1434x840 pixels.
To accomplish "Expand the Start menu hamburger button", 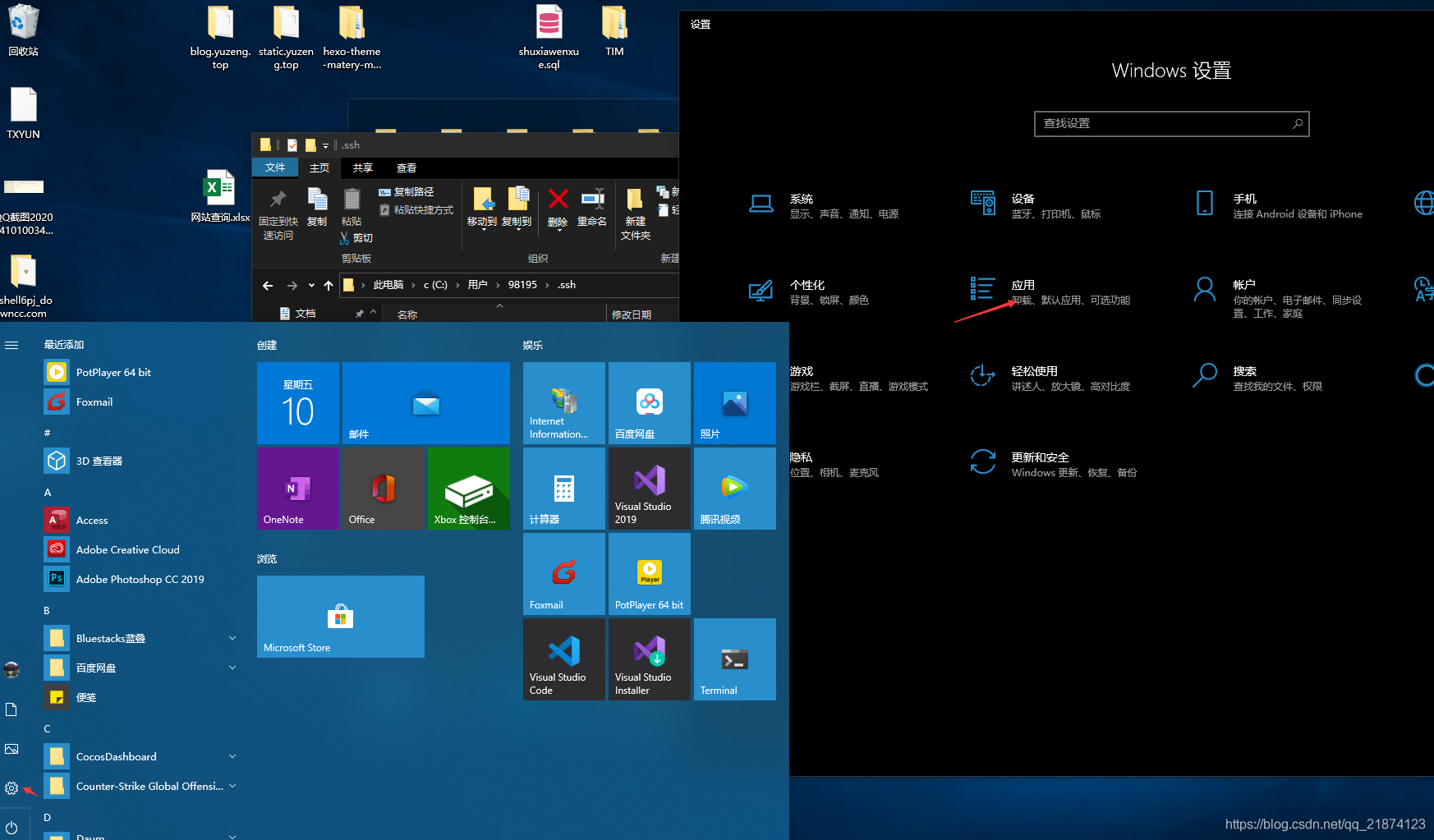I will [11, 346].
